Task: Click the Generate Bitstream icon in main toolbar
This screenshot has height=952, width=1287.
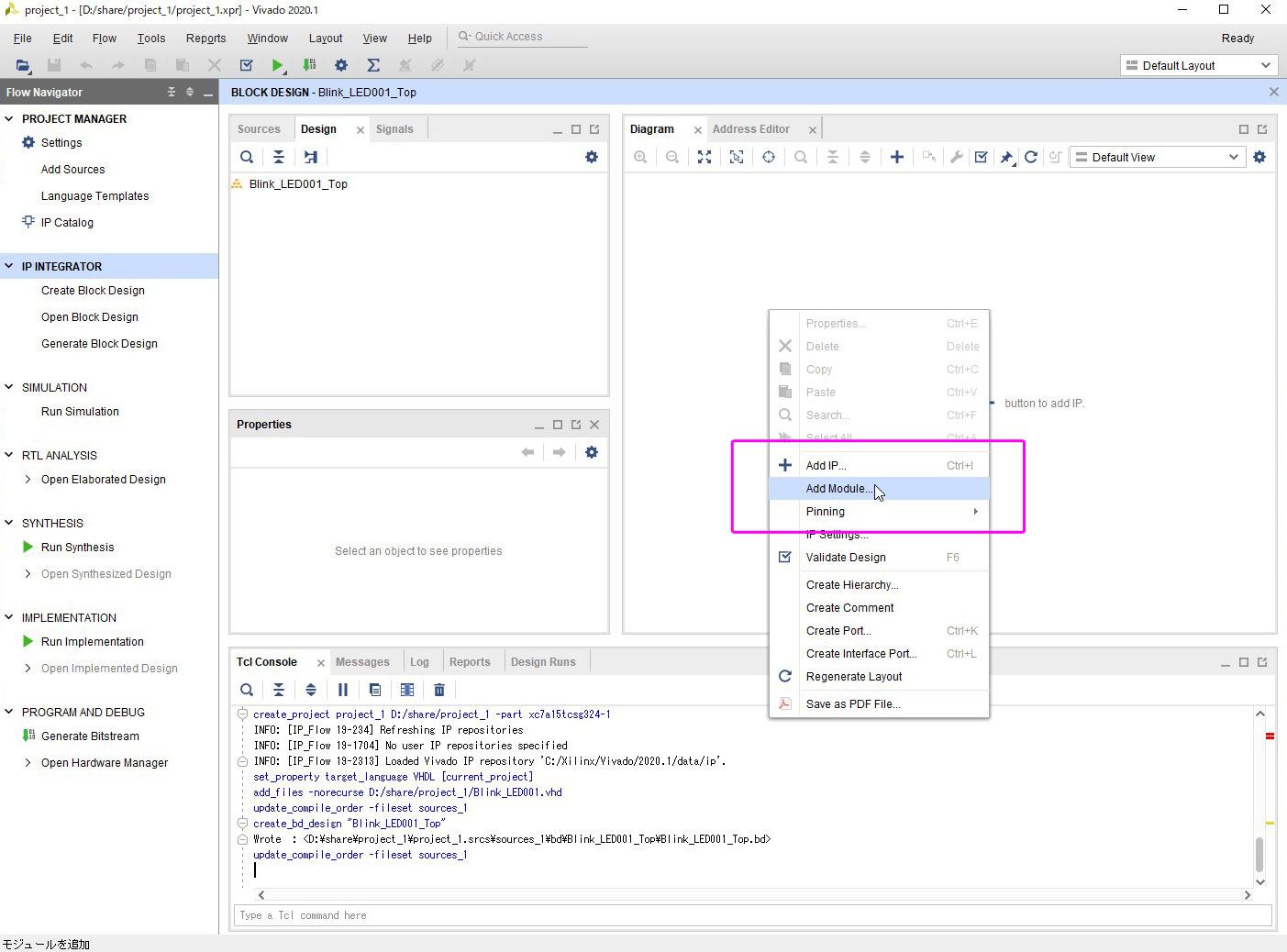Action: [309, 65]
